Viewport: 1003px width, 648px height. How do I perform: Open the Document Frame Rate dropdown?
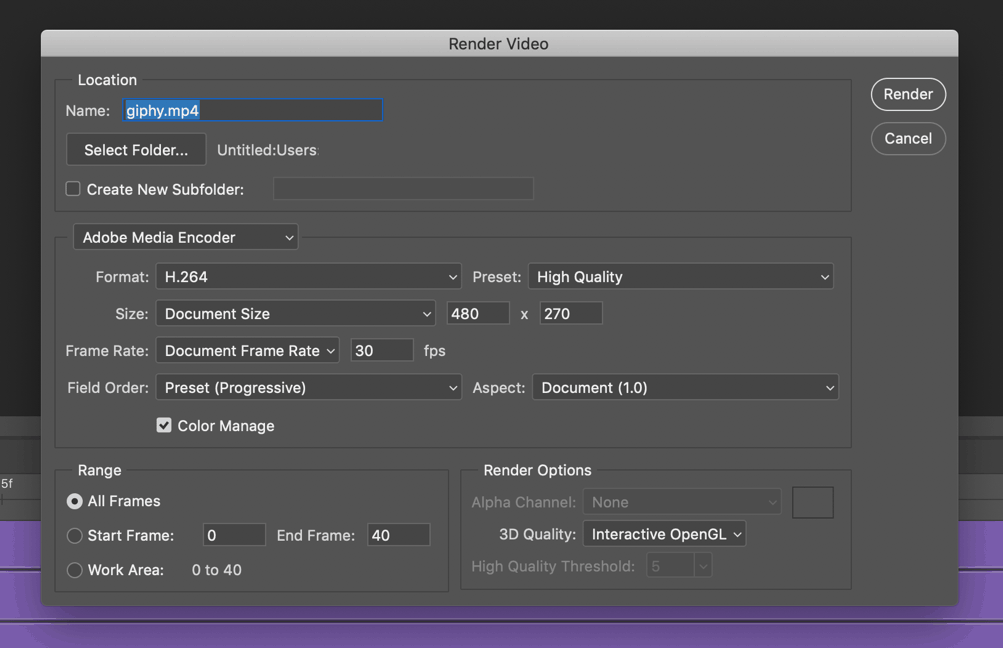coord(248,351)
